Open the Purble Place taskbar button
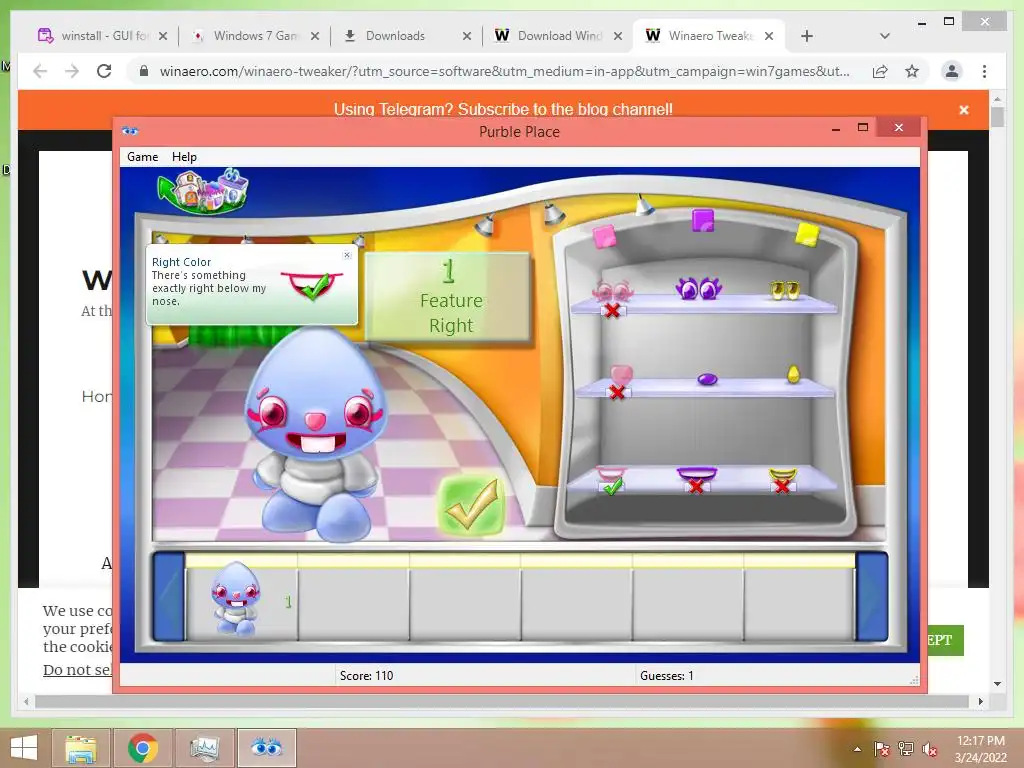1024x768 pixels. 266,748
